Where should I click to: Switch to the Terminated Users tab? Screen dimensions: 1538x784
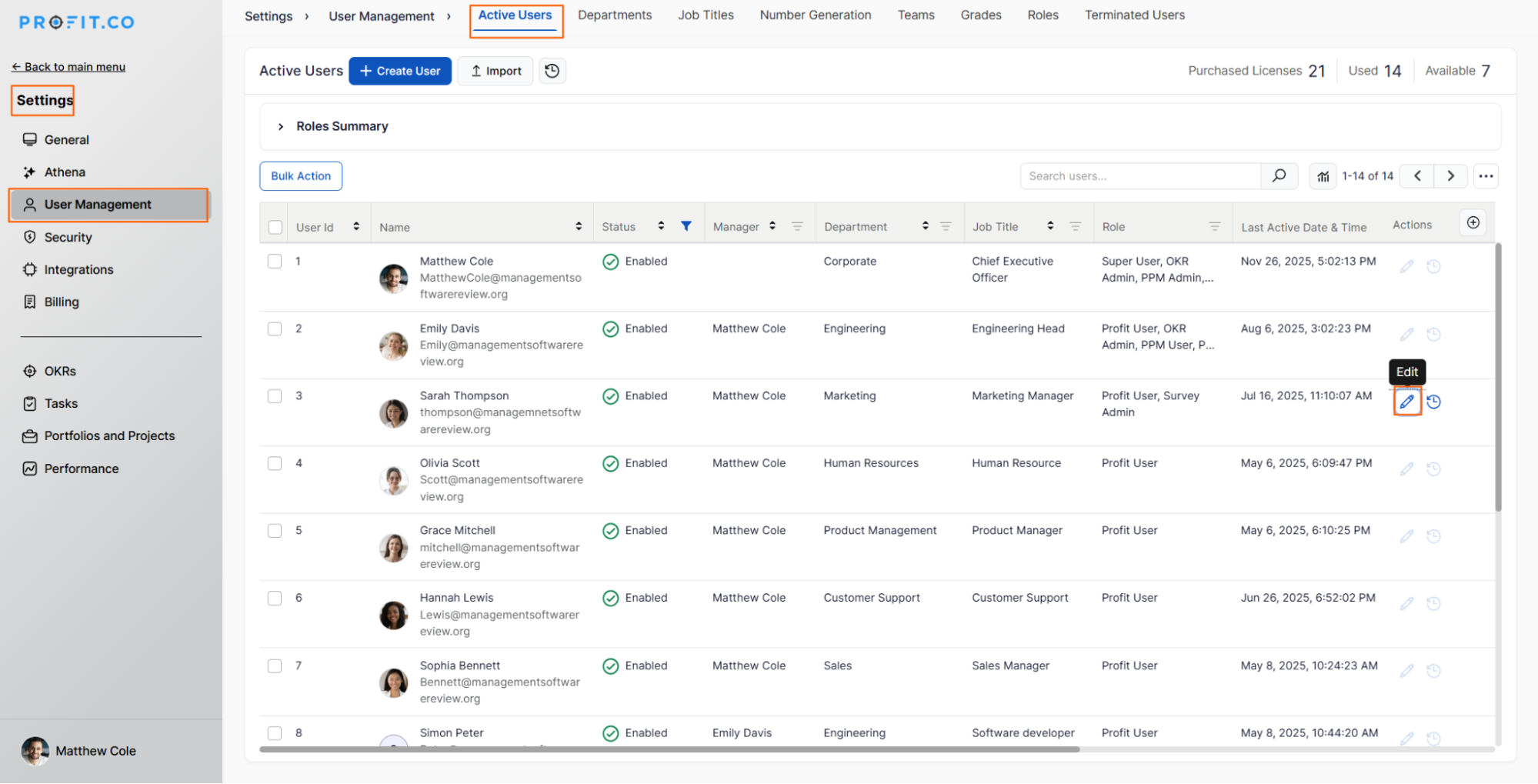(1134, 15)
